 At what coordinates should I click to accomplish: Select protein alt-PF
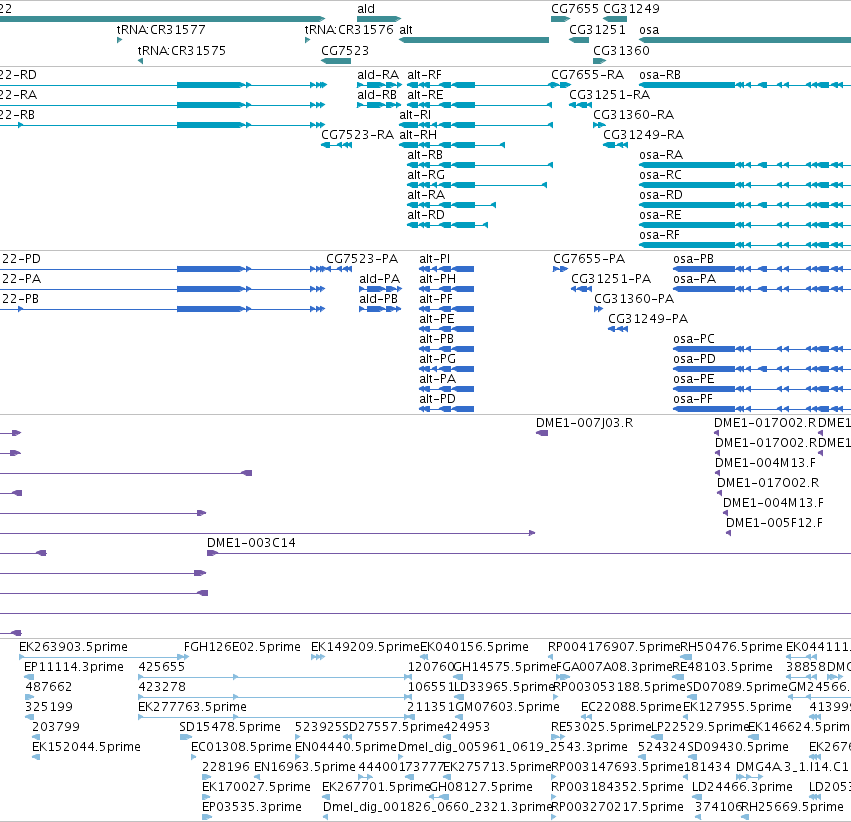[x=436, y=299]
